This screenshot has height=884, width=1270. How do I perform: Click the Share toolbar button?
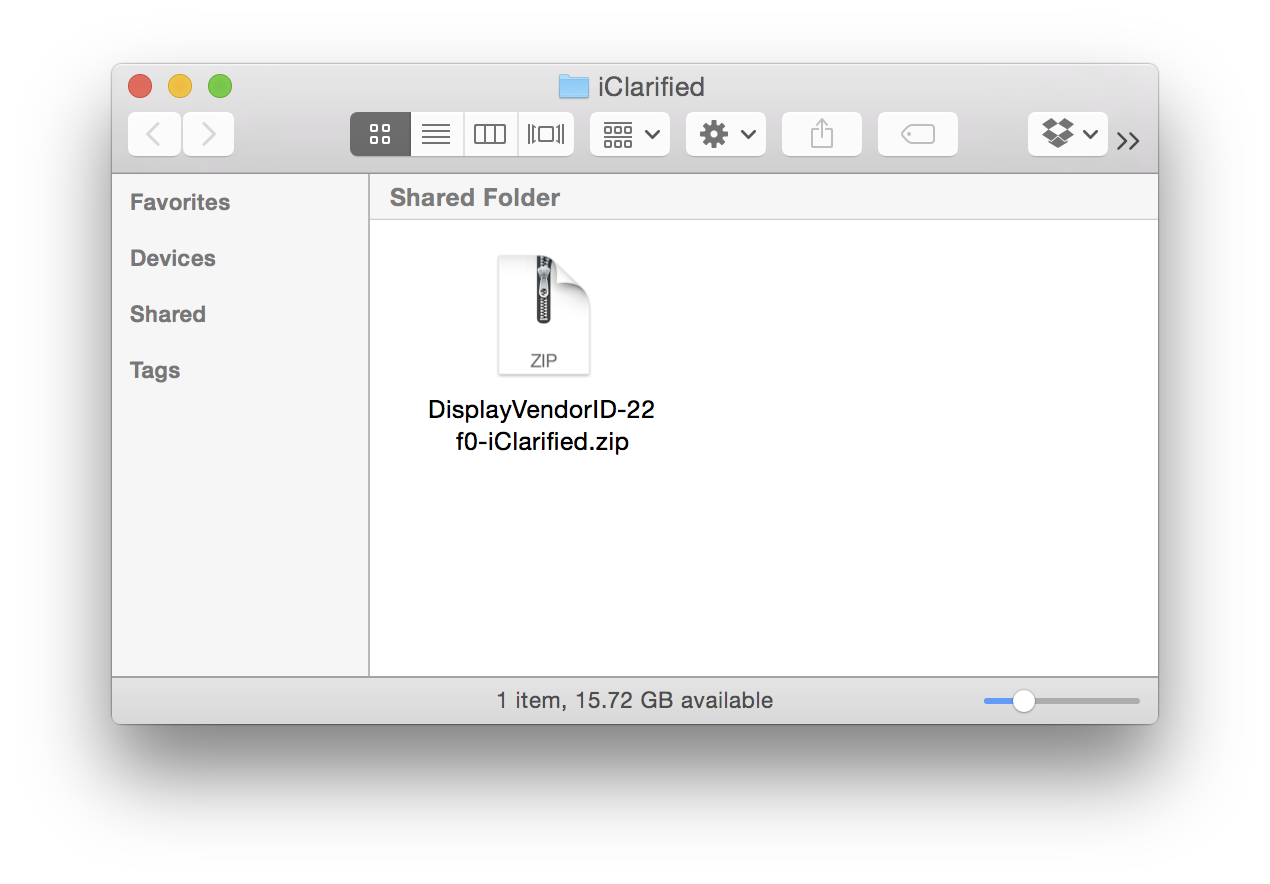(822, 134)
